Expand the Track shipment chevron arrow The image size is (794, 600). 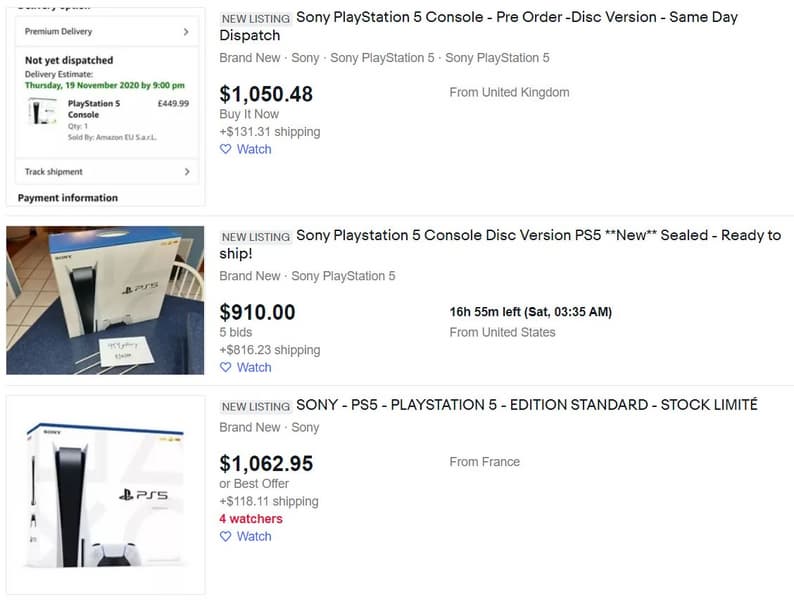(186, 172)
